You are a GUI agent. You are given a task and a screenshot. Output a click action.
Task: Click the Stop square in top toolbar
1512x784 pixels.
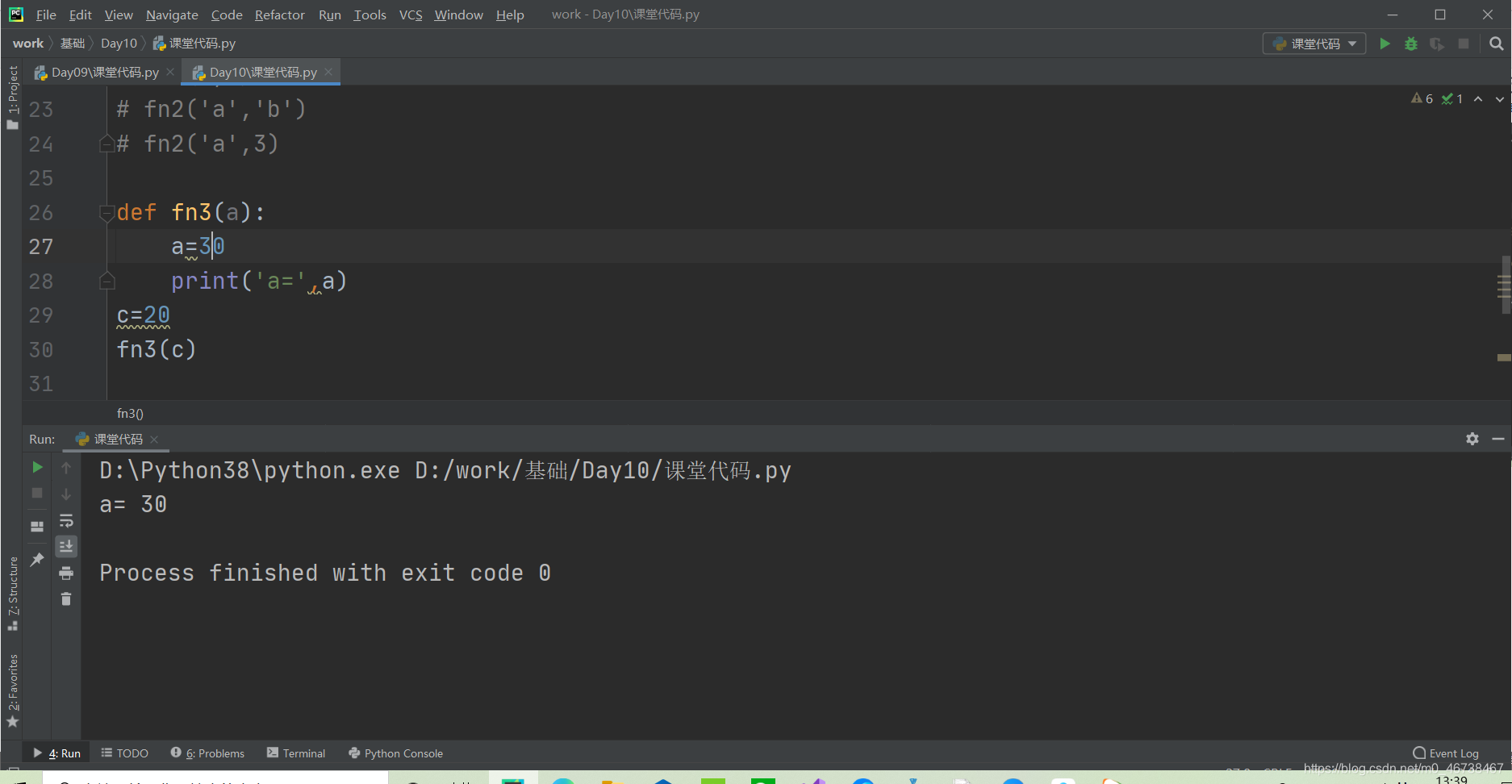click(x=1464, y=44)
